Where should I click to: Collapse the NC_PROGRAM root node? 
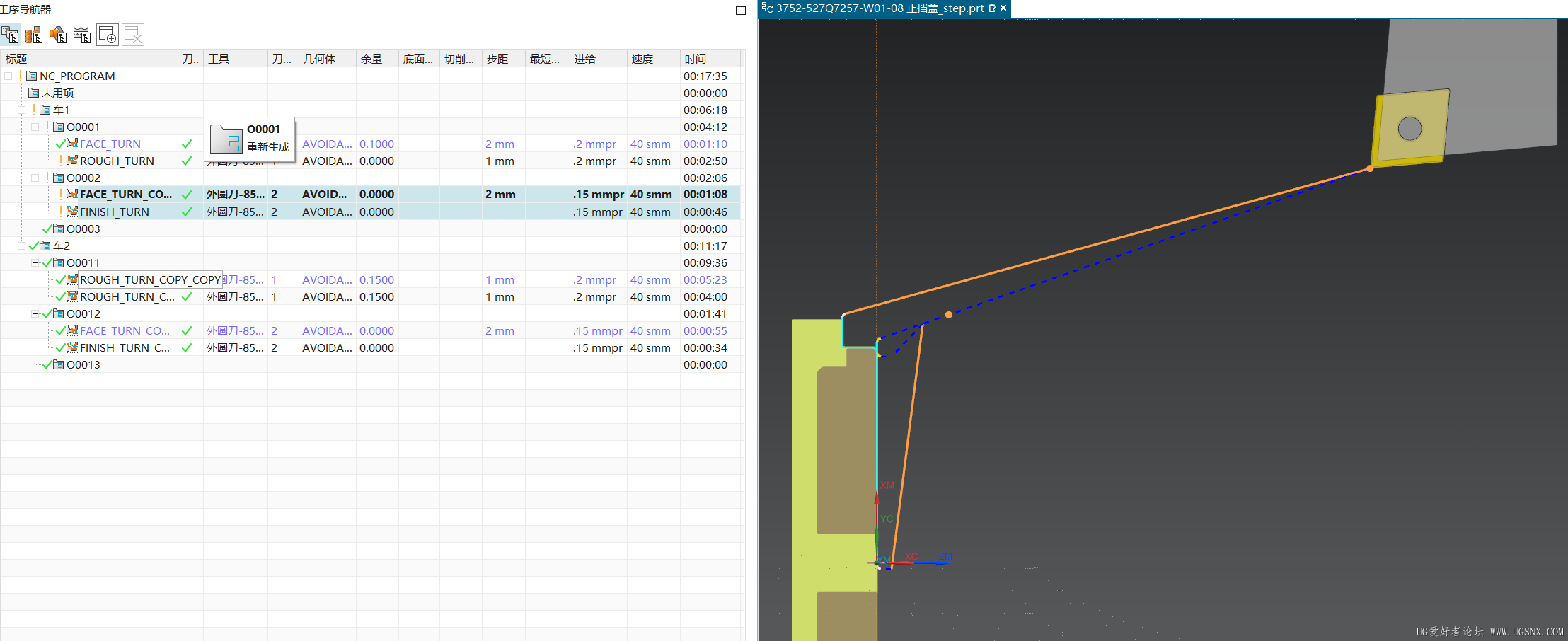tap(8, 76)
